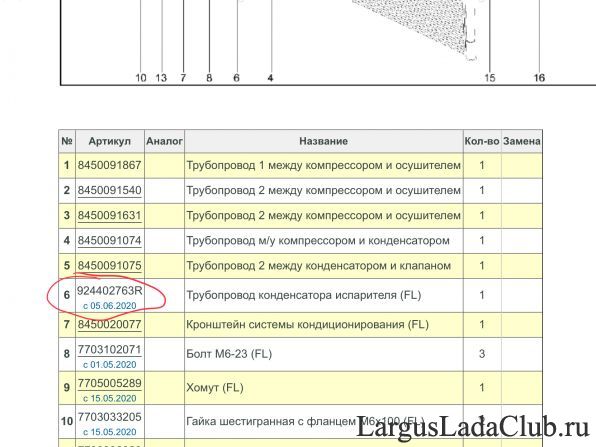Click the Замена column header

[x=522, y=141]
